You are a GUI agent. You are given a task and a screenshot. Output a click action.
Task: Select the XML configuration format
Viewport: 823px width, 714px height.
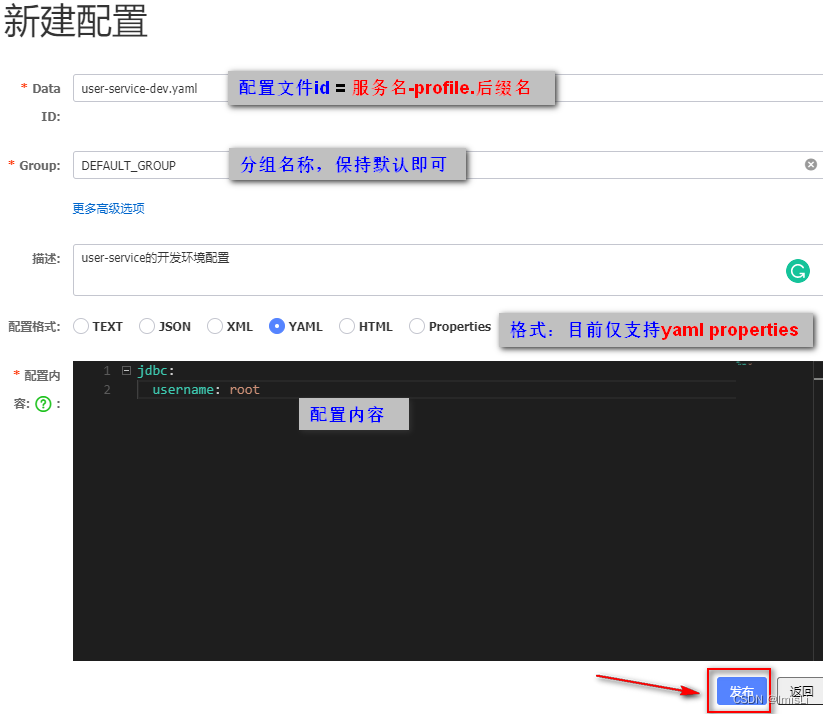[x=214, y=326]
